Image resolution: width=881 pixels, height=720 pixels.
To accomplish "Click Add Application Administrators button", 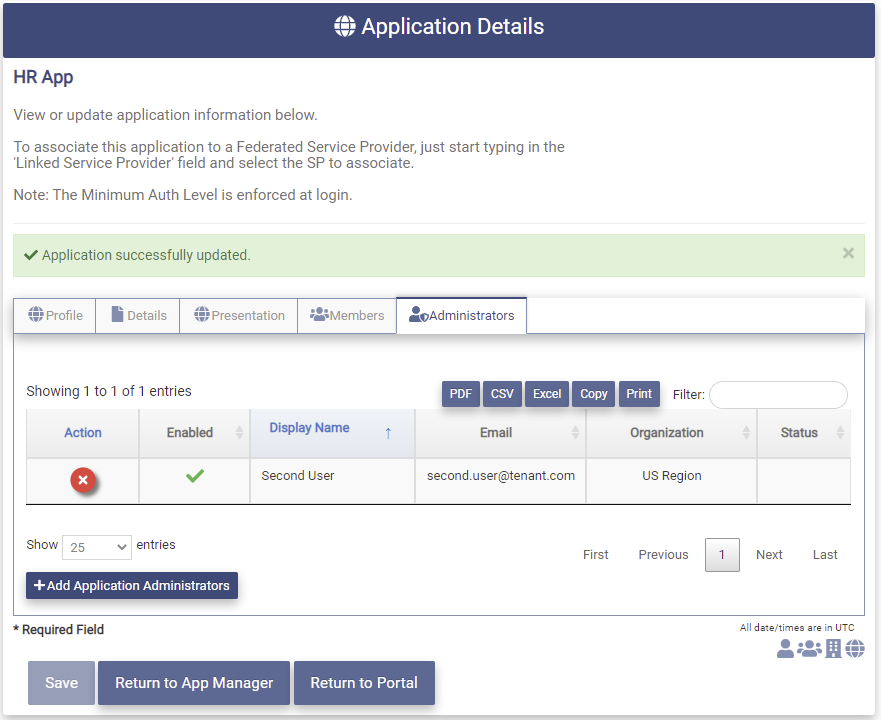I will (132, 585).
